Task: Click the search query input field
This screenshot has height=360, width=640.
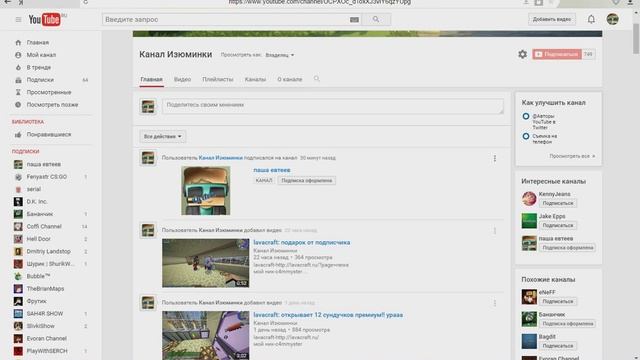Action: tap(225, 20)
